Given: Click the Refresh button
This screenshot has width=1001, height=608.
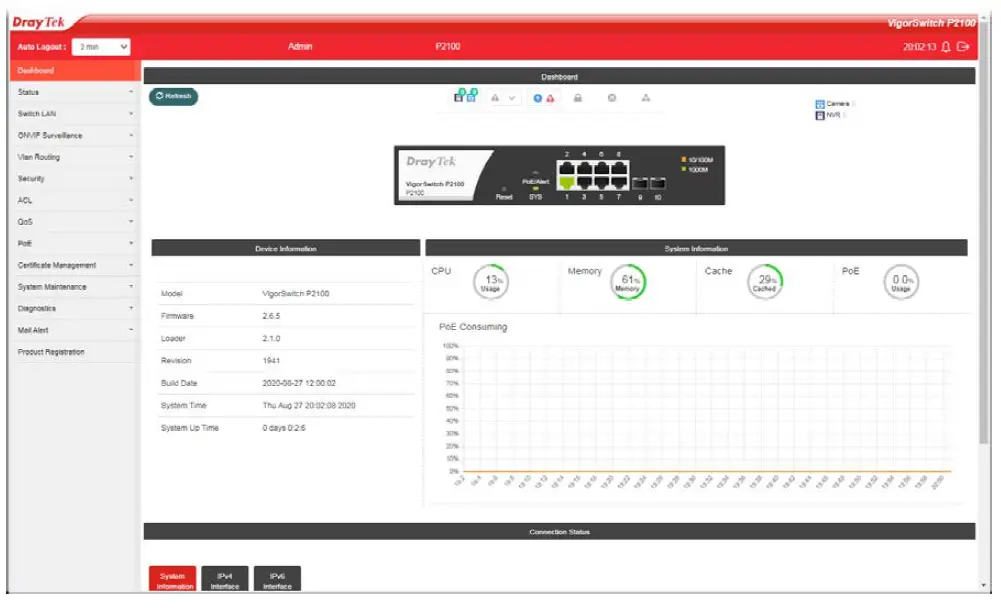Looking at the screenshot, I should pos(174,96).
